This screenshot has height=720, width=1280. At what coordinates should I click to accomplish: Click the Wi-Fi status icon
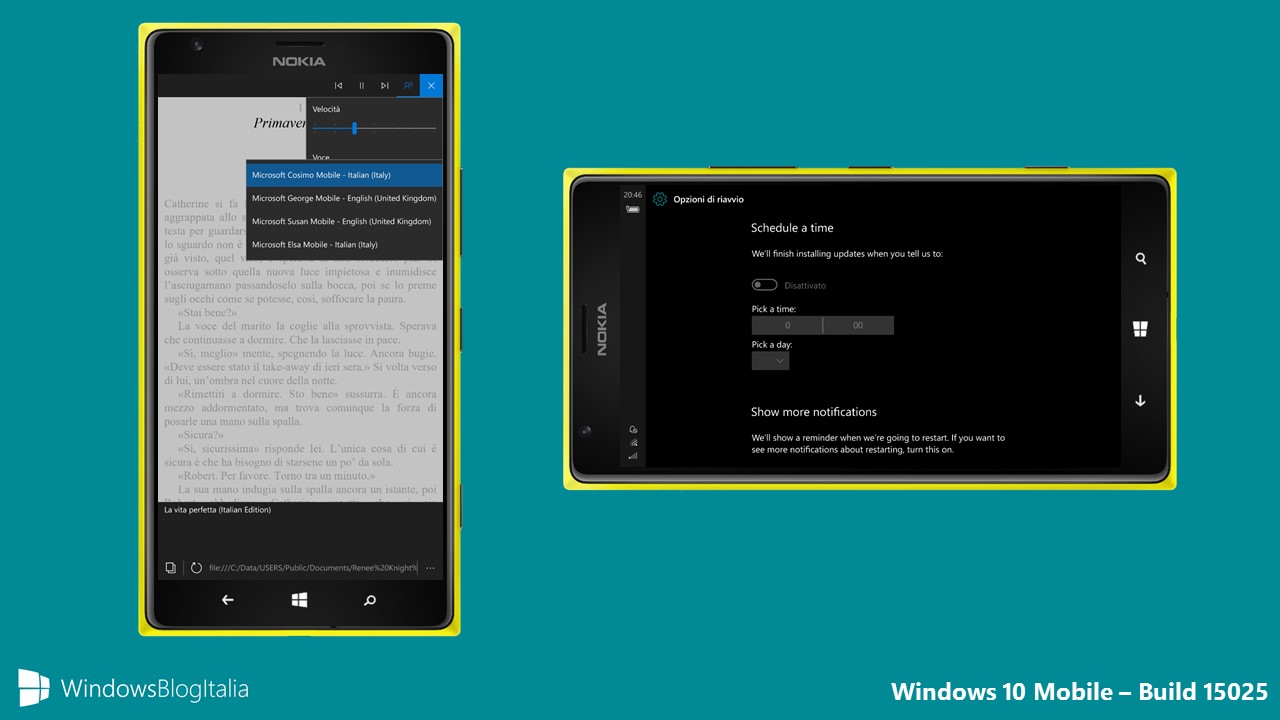[x=633, y=442]
